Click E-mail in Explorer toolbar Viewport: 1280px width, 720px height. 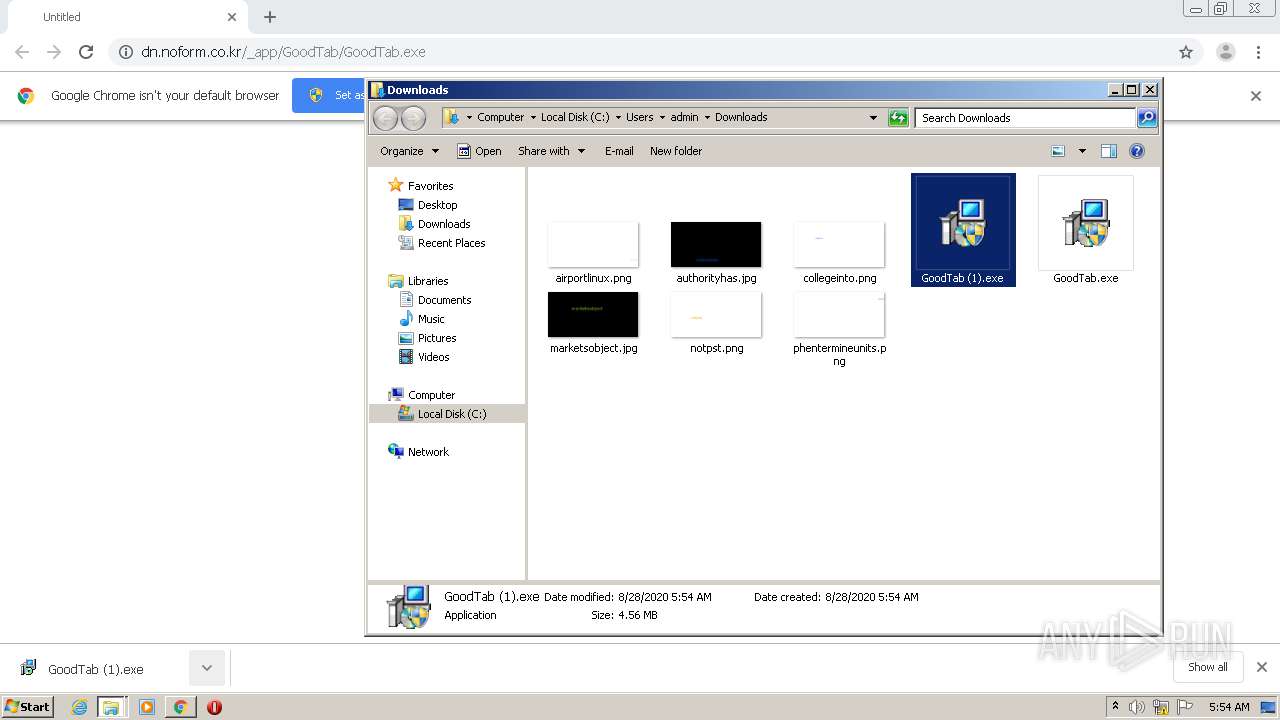tap(619, 151)
